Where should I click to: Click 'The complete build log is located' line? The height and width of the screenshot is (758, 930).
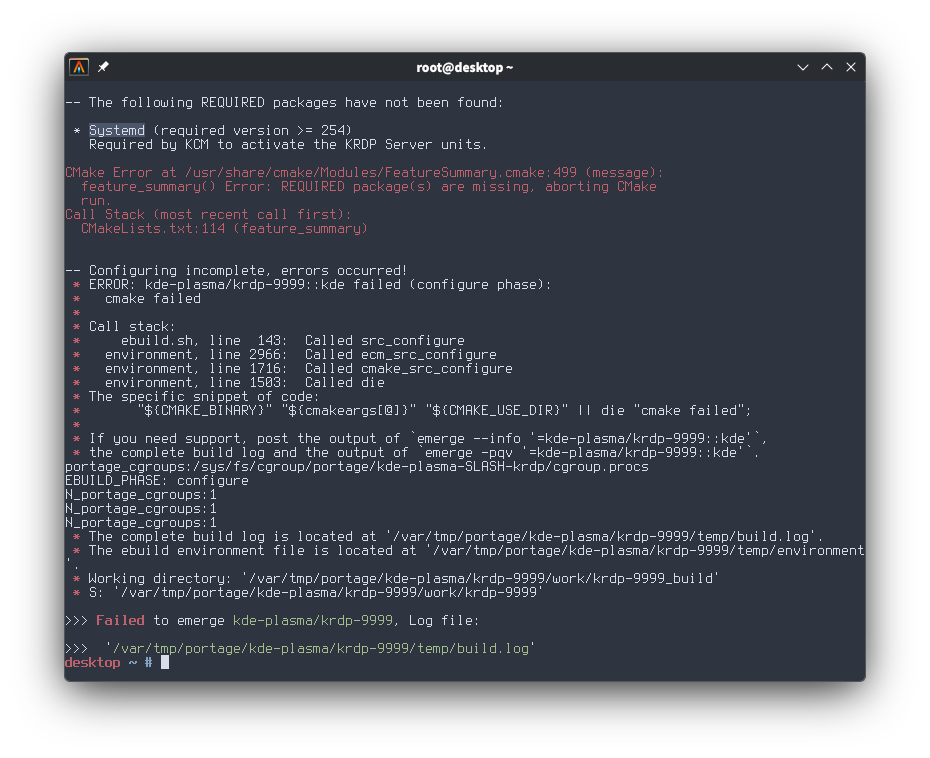coord(448,537)
